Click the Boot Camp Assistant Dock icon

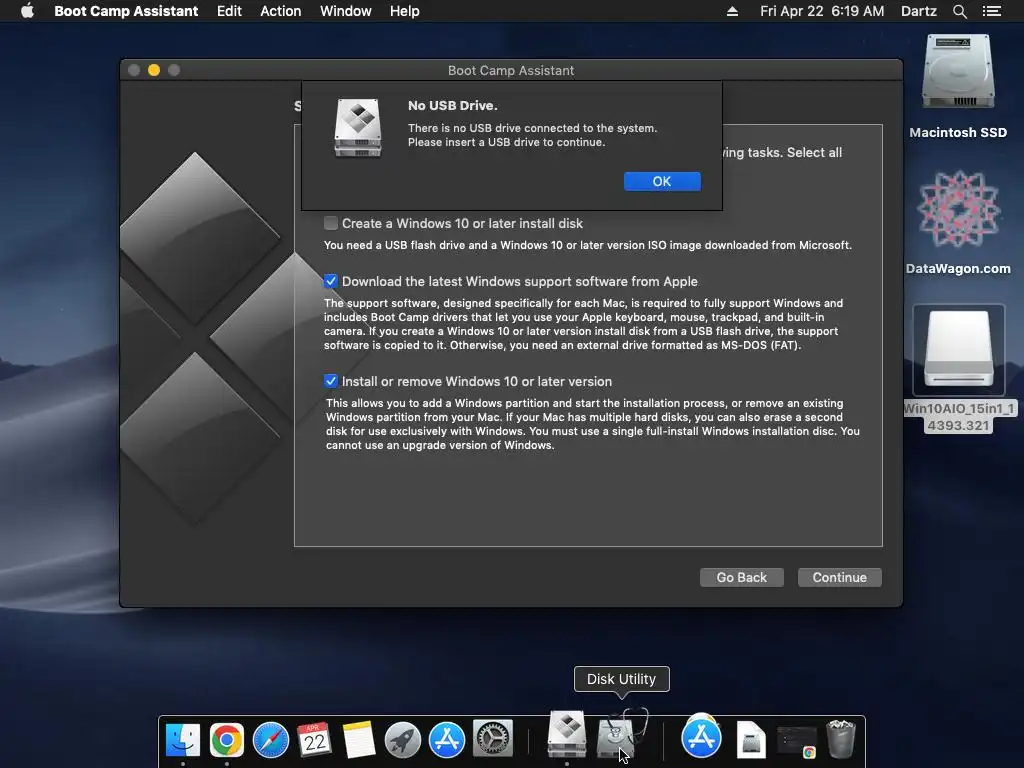point(566,735)
